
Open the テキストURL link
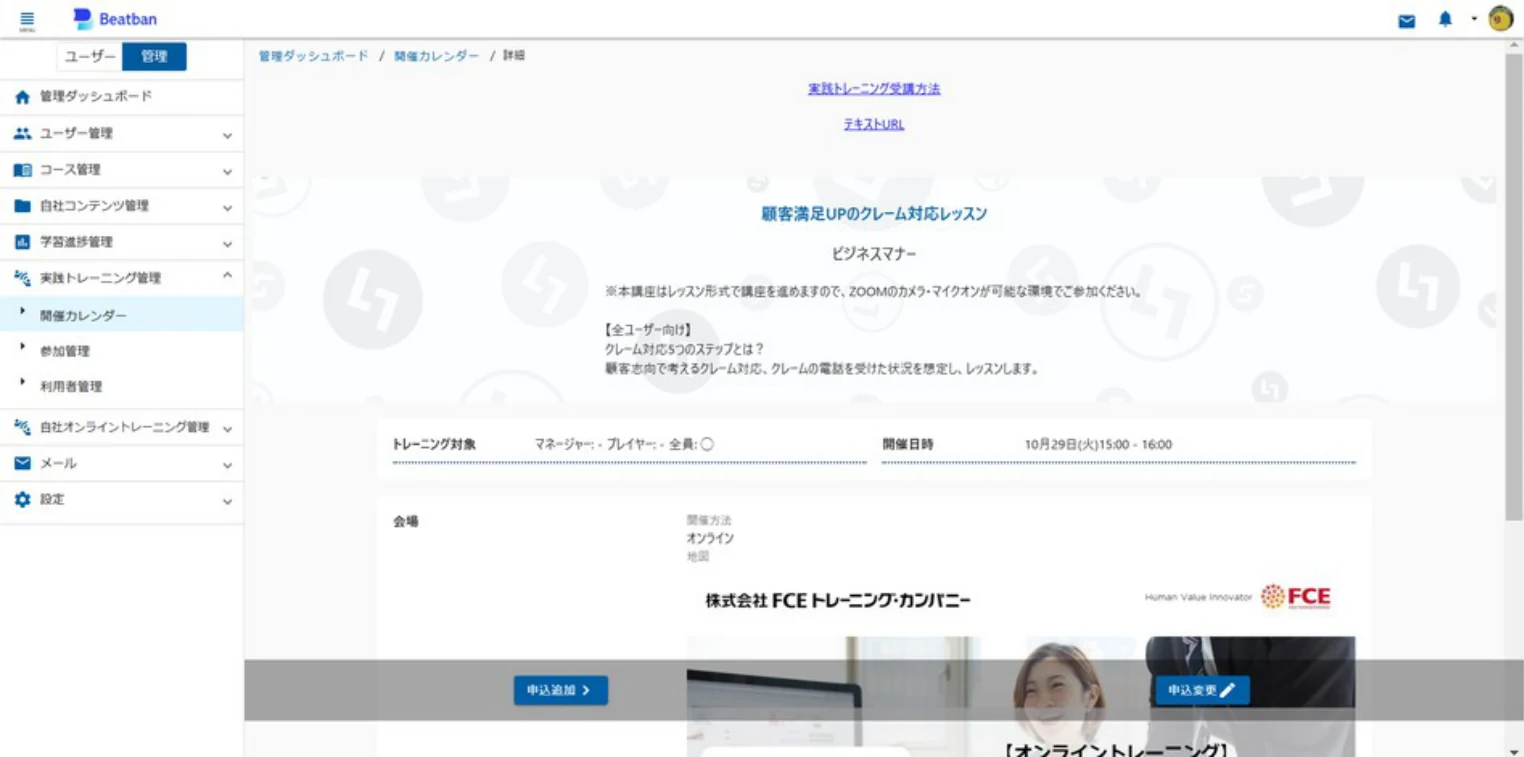pyautogui.click(x=874, y=124)
